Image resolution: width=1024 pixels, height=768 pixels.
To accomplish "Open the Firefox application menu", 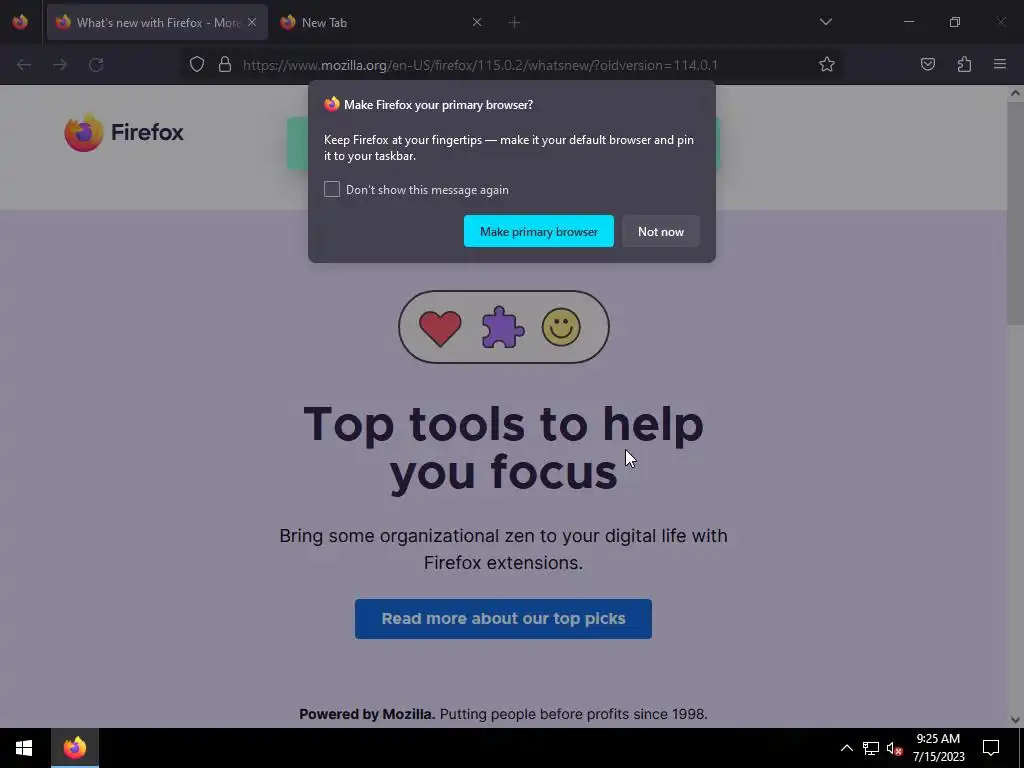I will (1000, 65).
